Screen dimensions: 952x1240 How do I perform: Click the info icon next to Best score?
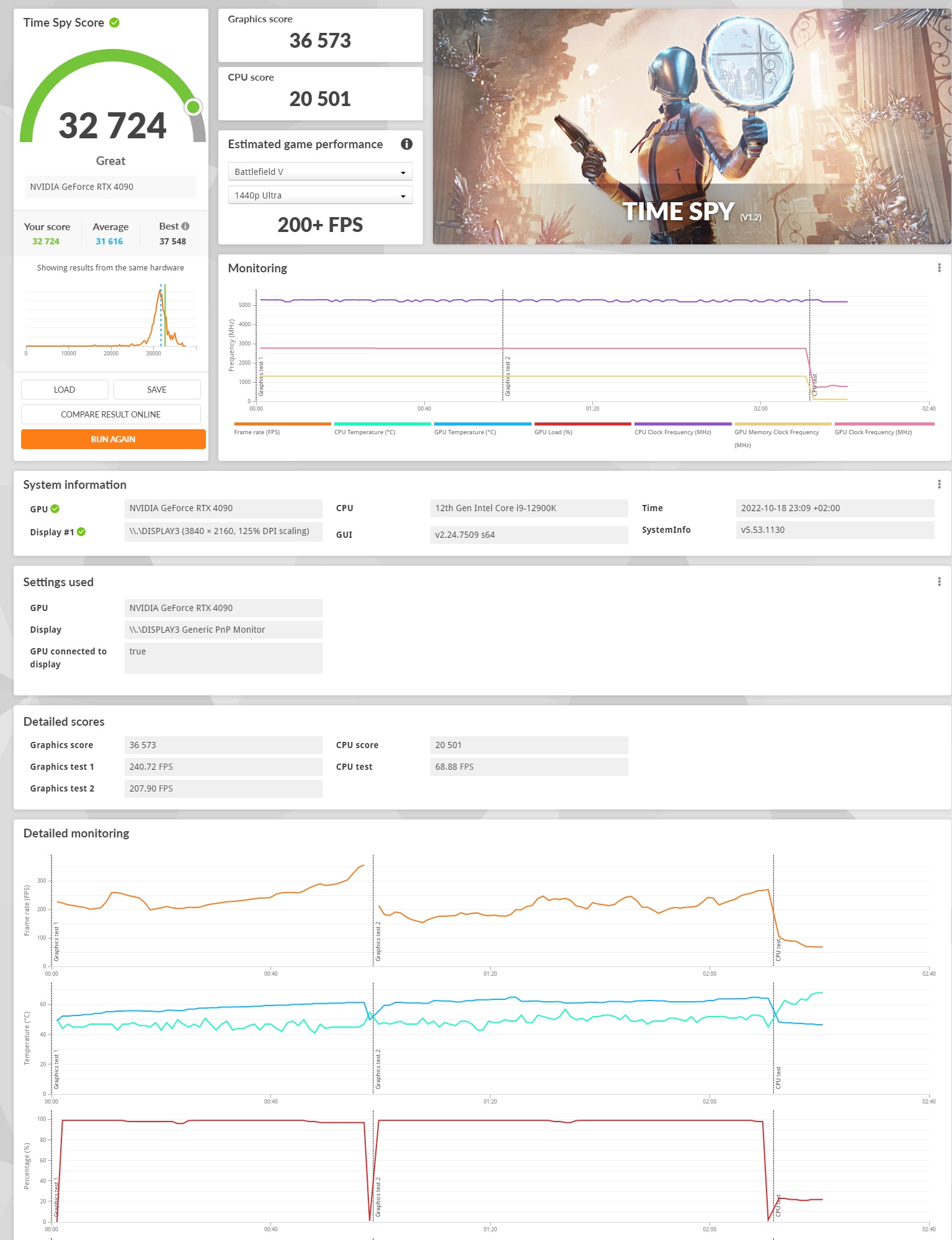[x=185, y=226]
